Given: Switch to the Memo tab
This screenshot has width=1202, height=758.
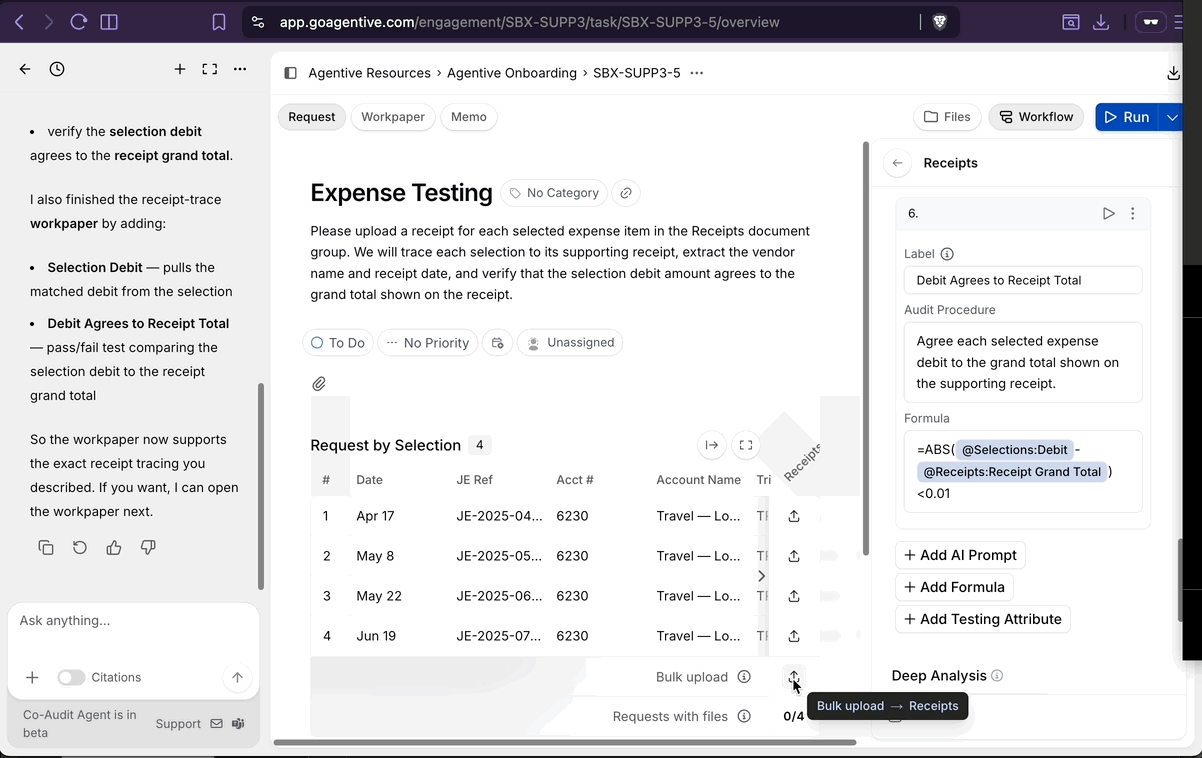Looking at the screenshot, I should click(468, 117).
